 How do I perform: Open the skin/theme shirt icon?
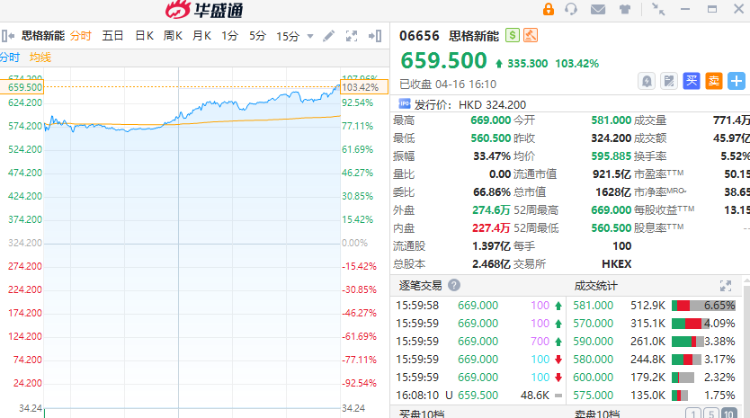(x=625, y=9)
